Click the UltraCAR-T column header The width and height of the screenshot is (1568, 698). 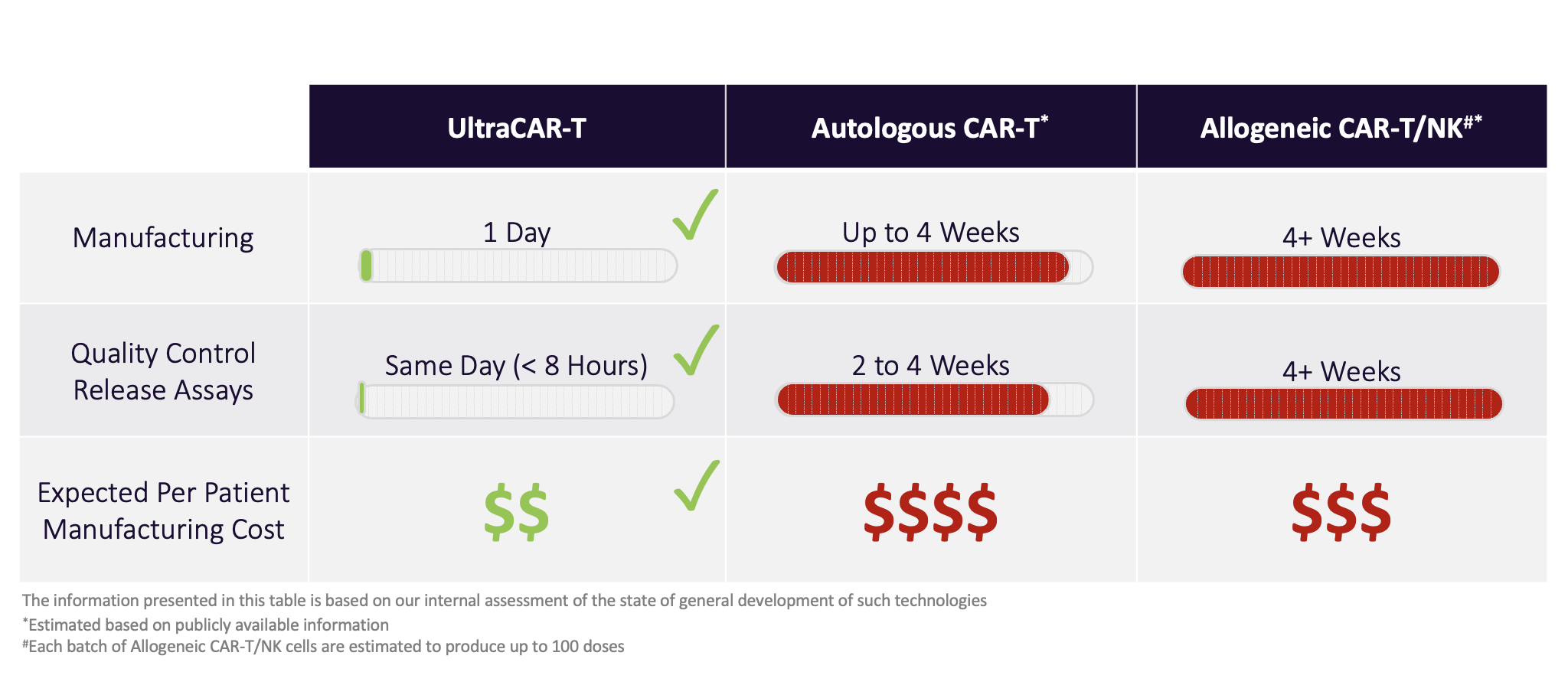click(517, 128)
